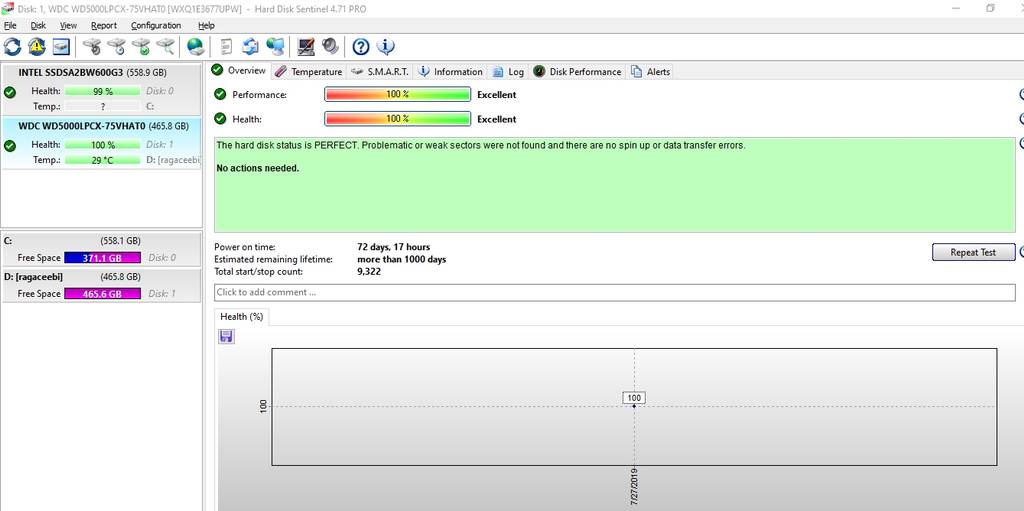Select the C: partition header
Screen dimensions: 1024x511
[x=101, y=240]
